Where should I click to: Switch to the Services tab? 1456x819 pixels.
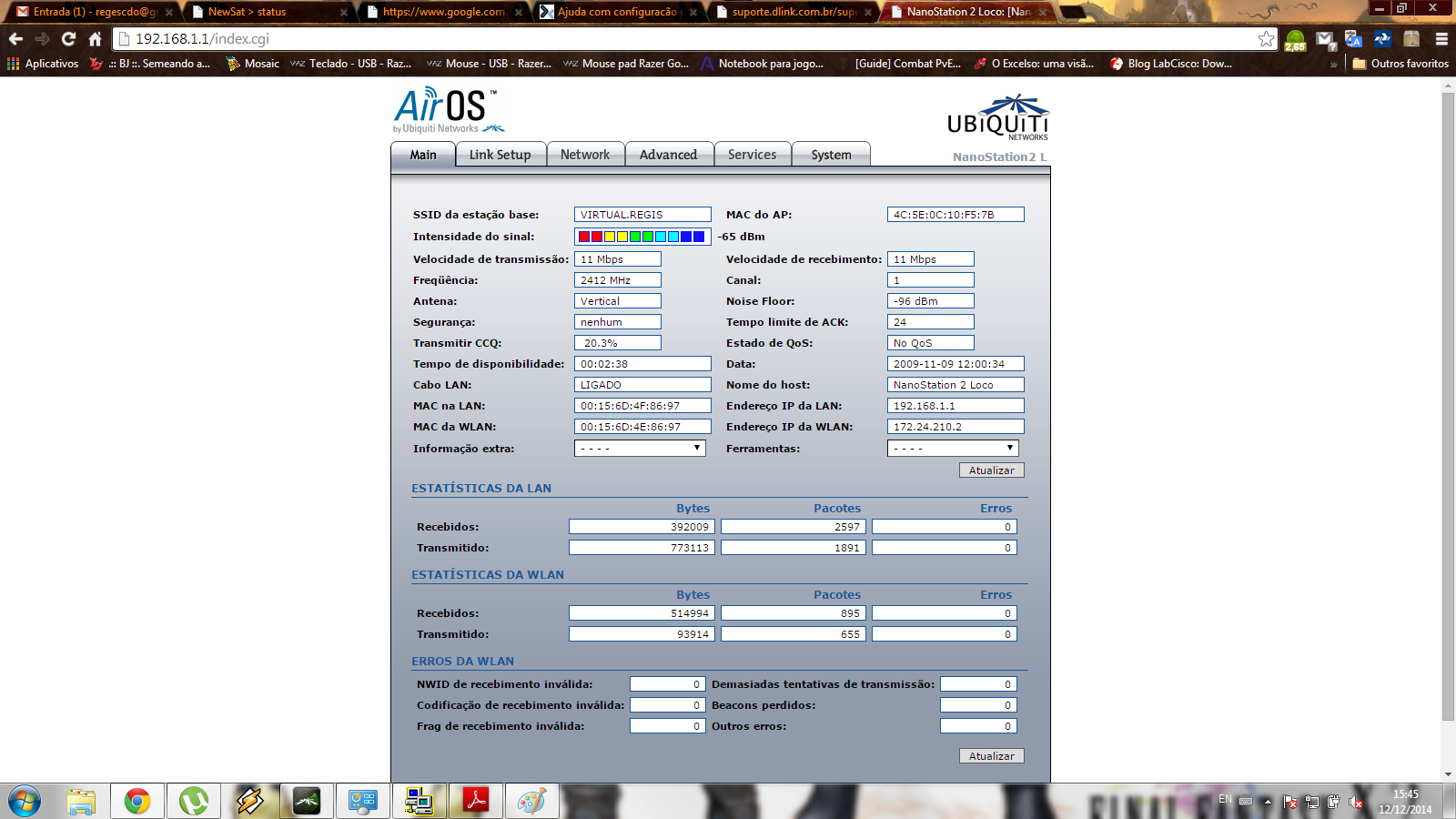click(753, 155)
